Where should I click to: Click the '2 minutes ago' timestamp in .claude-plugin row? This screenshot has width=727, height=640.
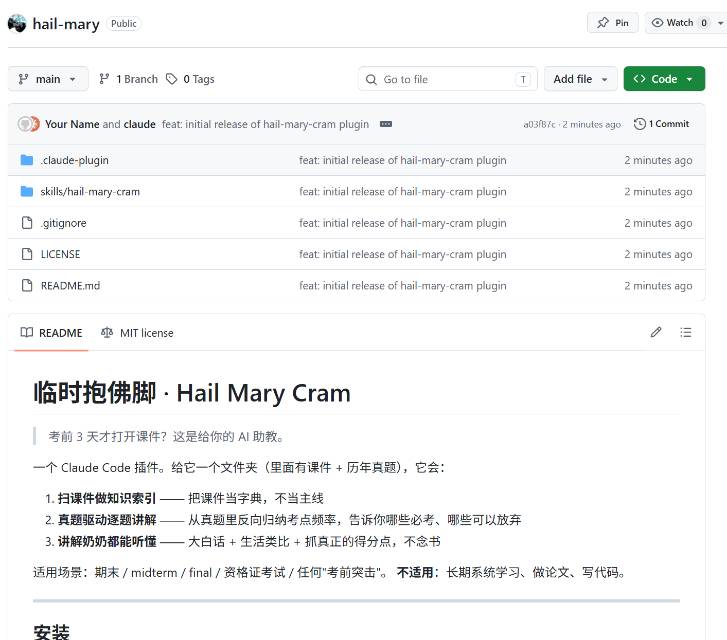pos(658,160)
